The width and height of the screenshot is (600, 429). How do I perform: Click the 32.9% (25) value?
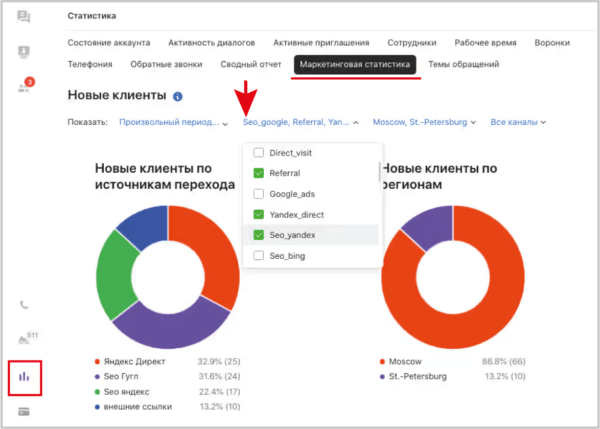pyautogui.click(x=219, y=362)
